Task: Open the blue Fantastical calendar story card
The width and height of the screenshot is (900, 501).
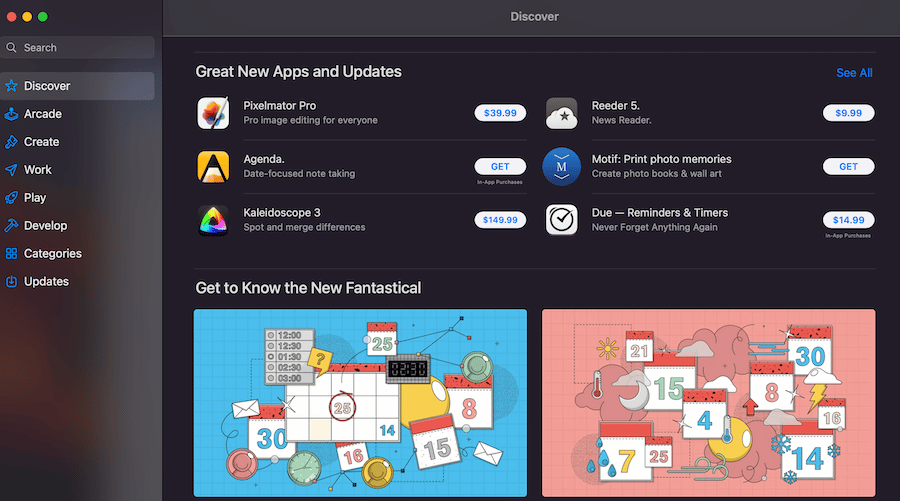Action: [360, 403]
